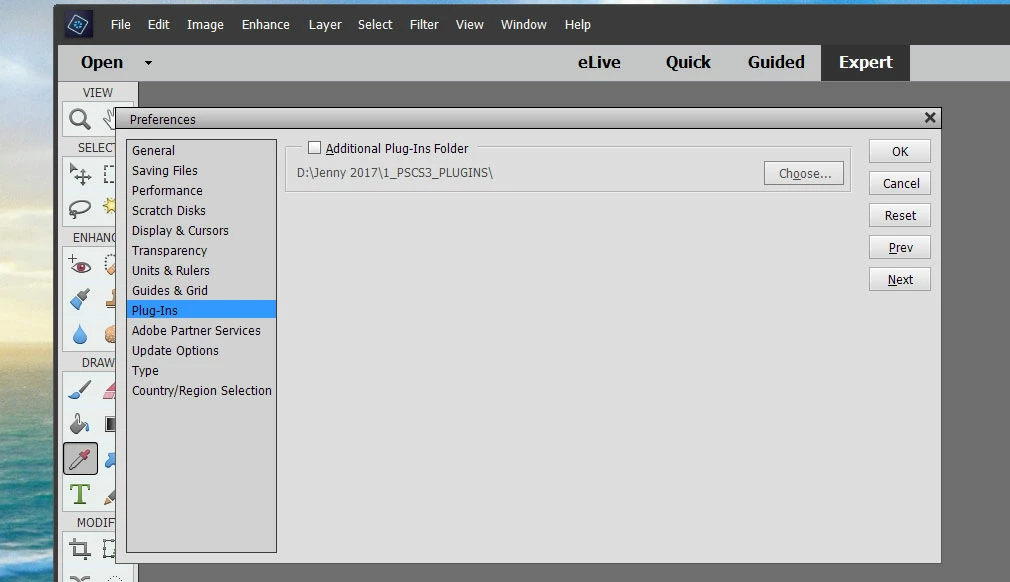The width and height of the screenshot is (1010, 582).
Task: Select the Spot Healing Brush tool
Action: [110, 265]
